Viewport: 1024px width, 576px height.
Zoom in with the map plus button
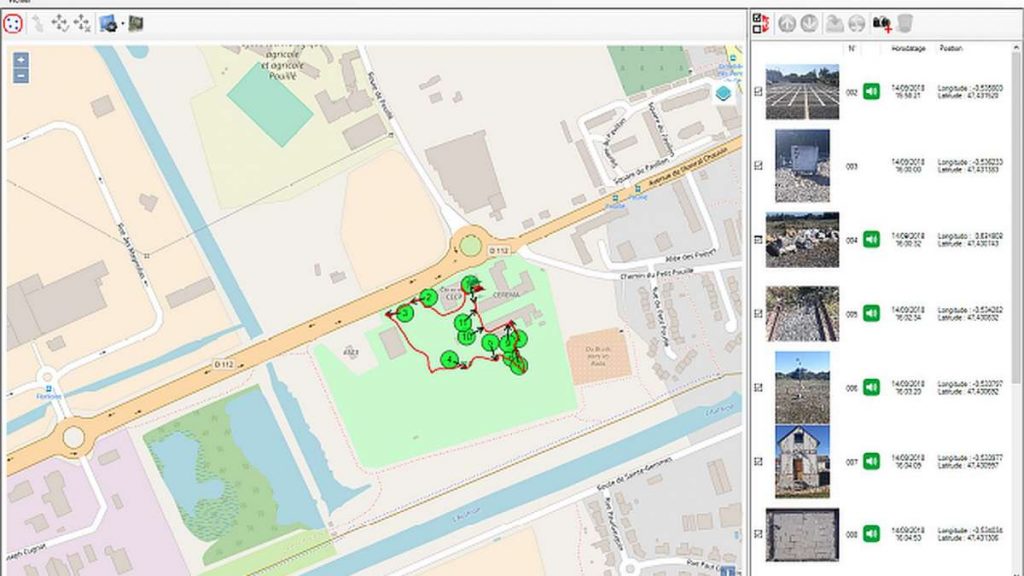(x=21, y=60)
